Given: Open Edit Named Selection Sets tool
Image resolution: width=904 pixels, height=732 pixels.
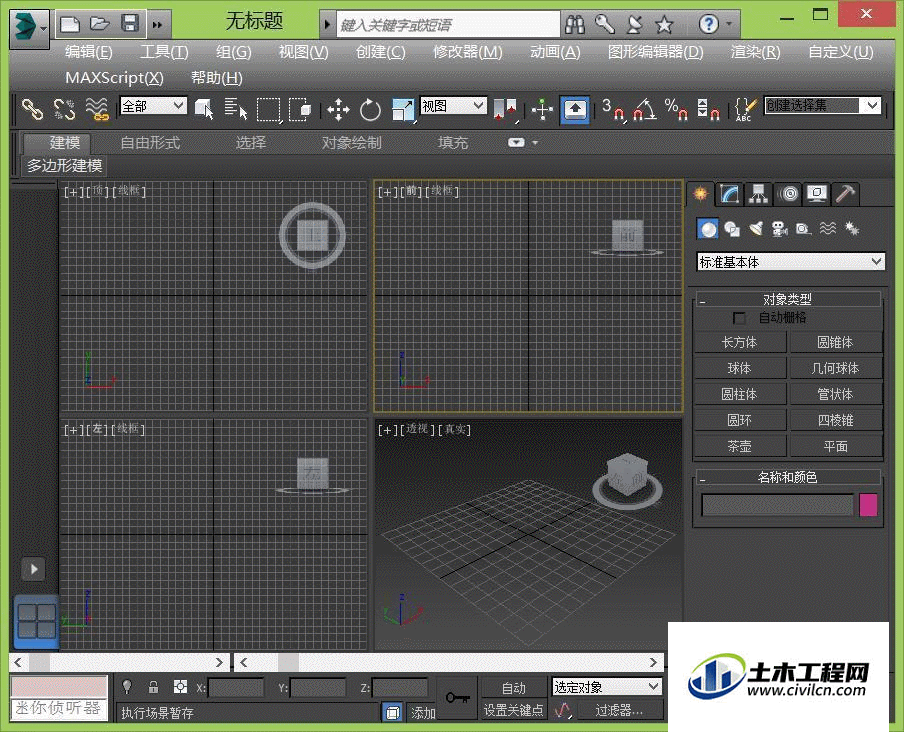Looking at the screenshot, I should pyautogui.click(x=746, y=109).
